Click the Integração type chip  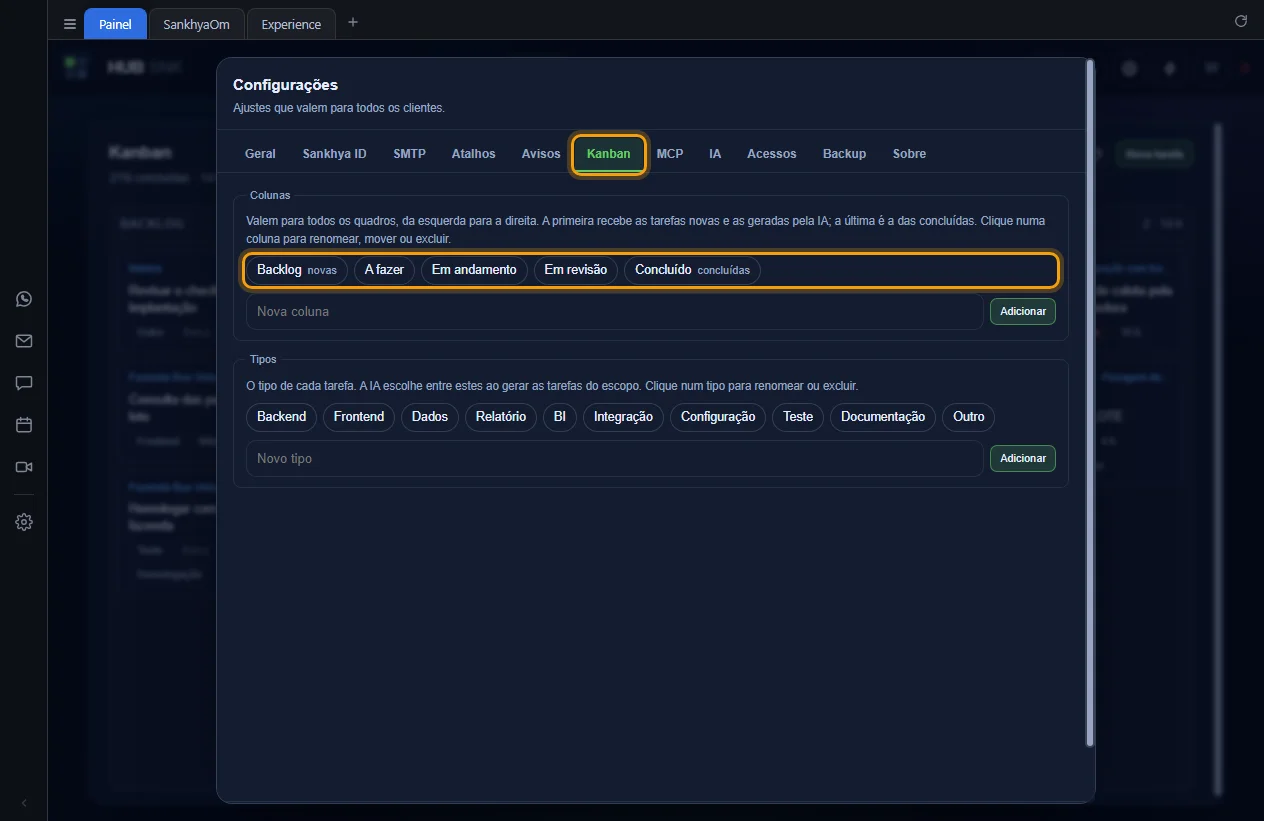623,417
